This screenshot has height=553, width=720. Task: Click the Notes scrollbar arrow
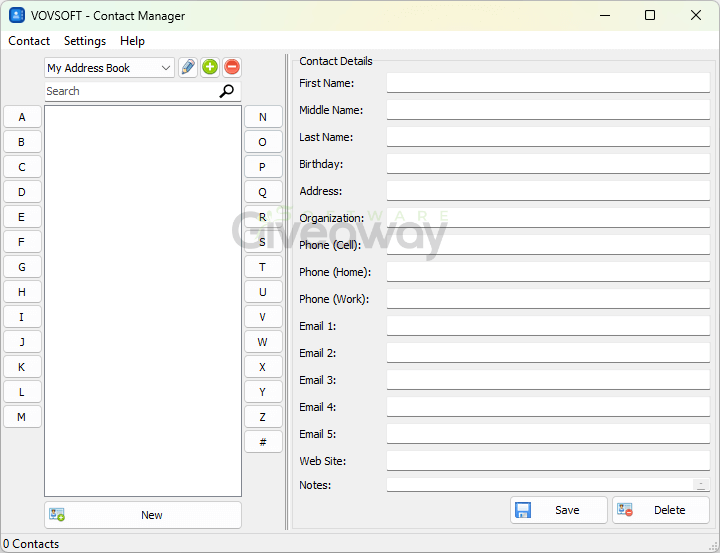[701, 484]
